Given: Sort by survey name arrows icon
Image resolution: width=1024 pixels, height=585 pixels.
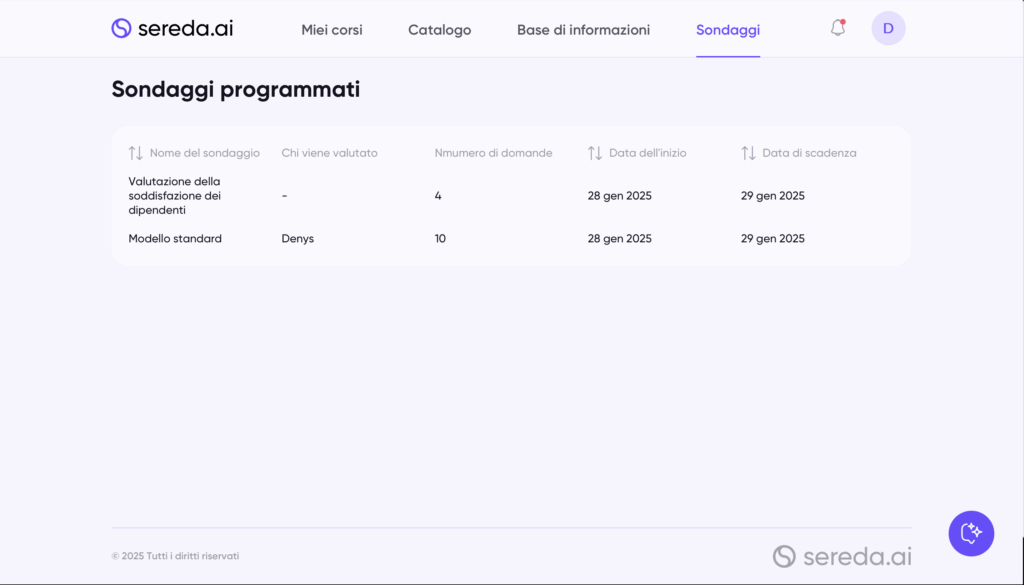Looking at the screenshot, I should (x=136, y=153).
